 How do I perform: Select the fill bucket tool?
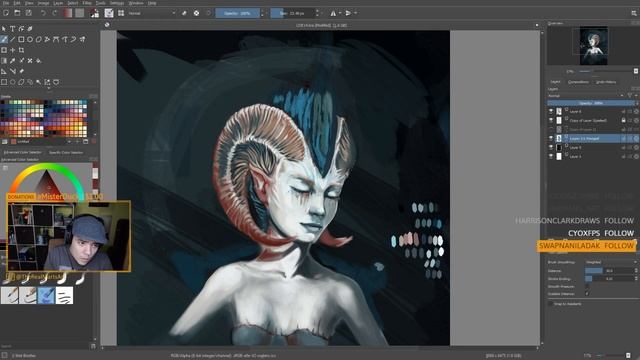(38, 60)
